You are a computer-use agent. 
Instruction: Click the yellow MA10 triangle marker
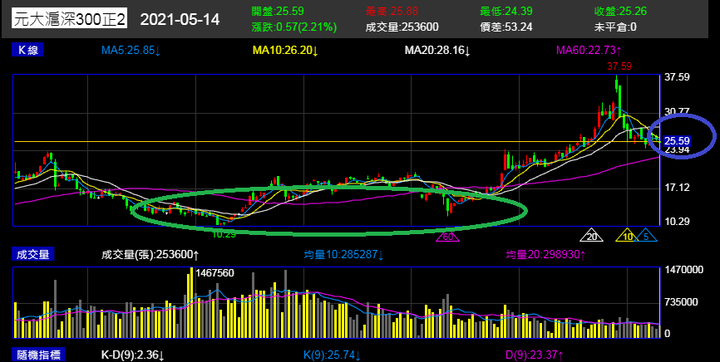point(627,235)
